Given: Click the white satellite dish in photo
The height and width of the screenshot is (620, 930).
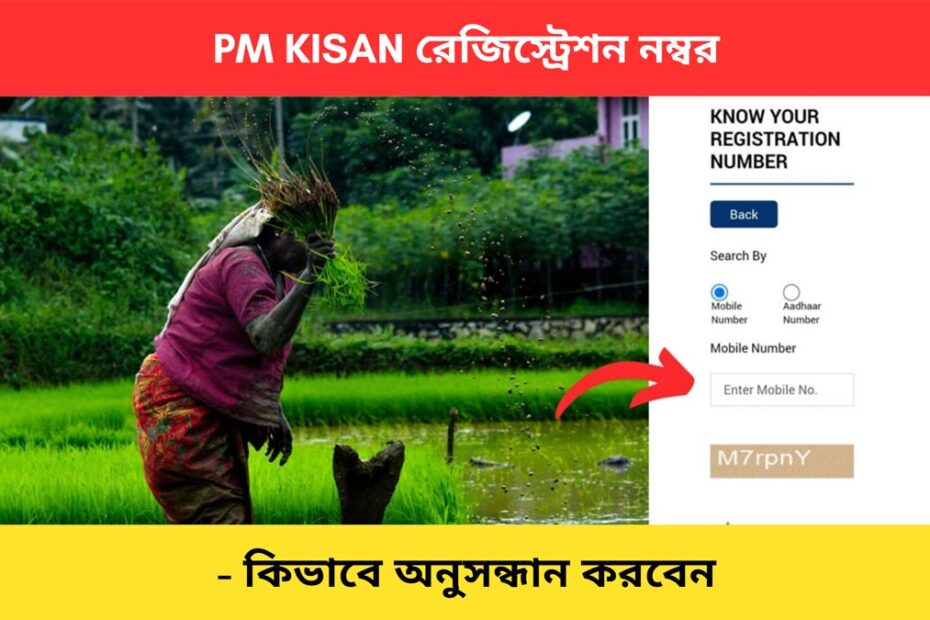Looking at the screenshot, I should [x=519, y=122].
